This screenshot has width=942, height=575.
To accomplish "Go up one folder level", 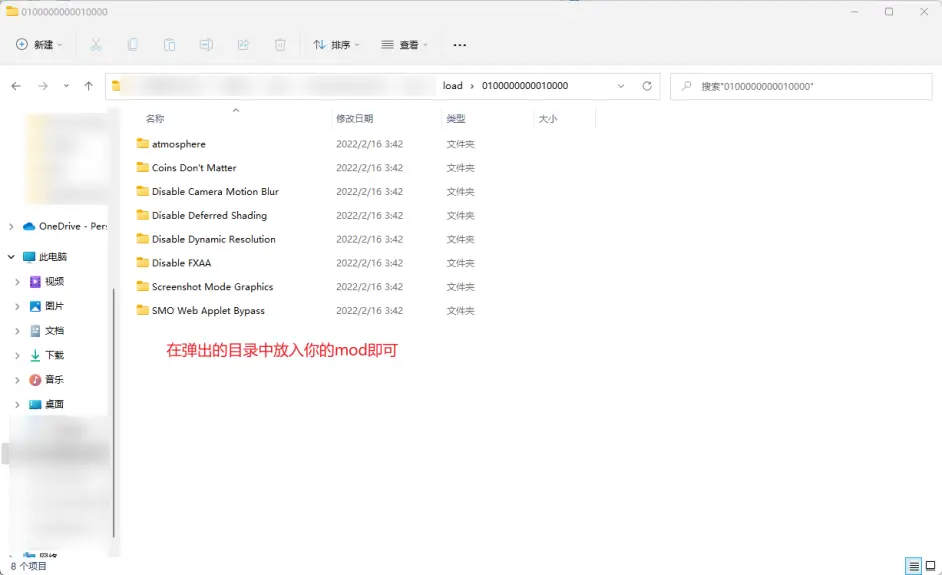I will [88, 86].
